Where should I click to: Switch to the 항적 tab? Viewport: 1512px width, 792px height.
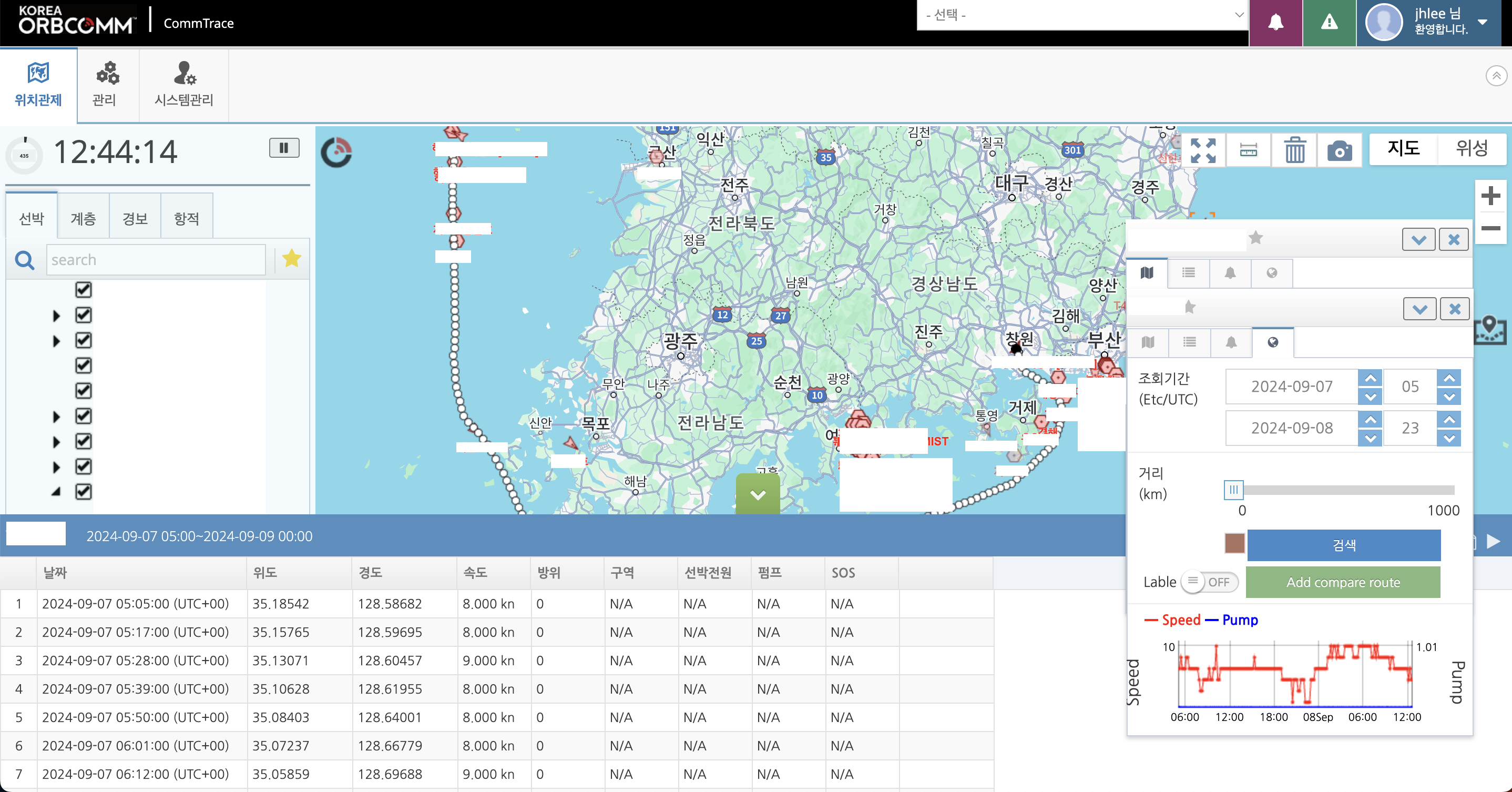tap(187, 219)
